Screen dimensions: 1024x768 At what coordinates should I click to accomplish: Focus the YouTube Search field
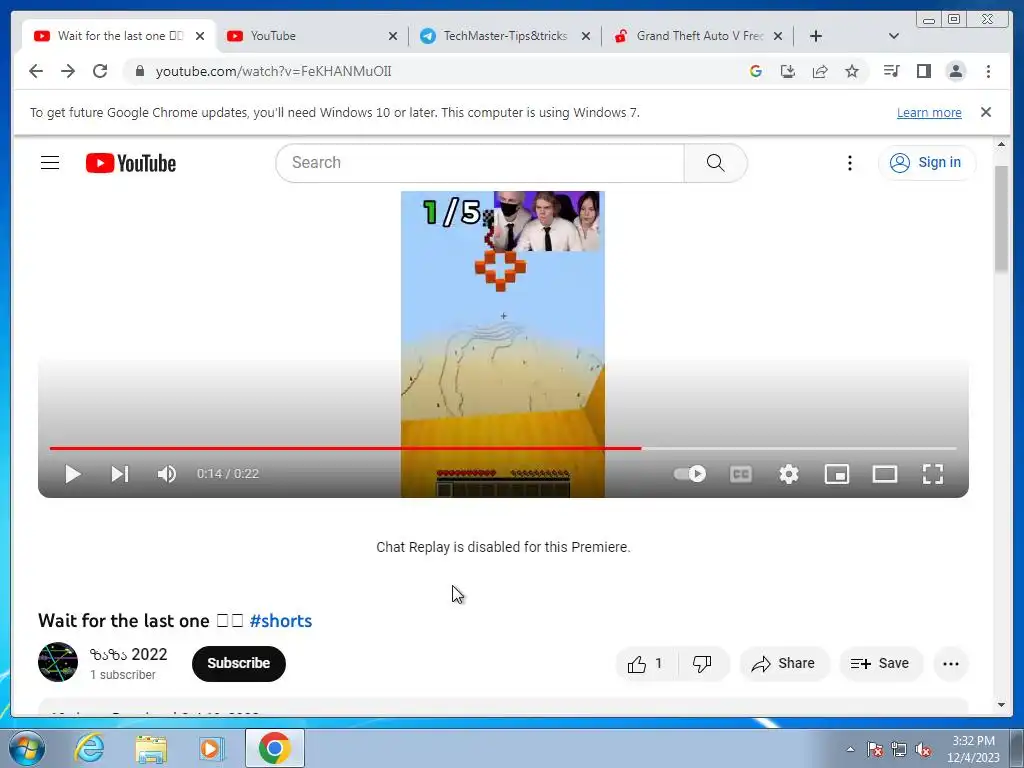point(480,163)
